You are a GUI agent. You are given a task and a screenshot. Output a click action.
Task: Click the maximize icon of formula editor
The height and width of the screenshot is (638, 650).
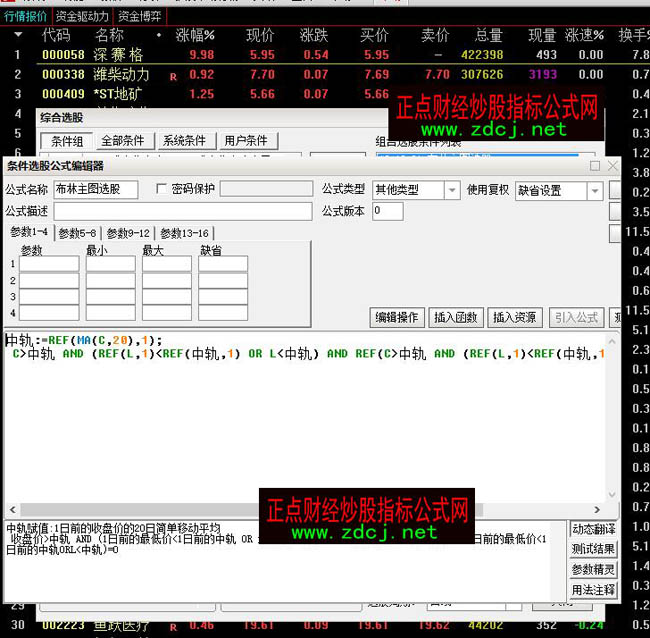pos(595,166)
